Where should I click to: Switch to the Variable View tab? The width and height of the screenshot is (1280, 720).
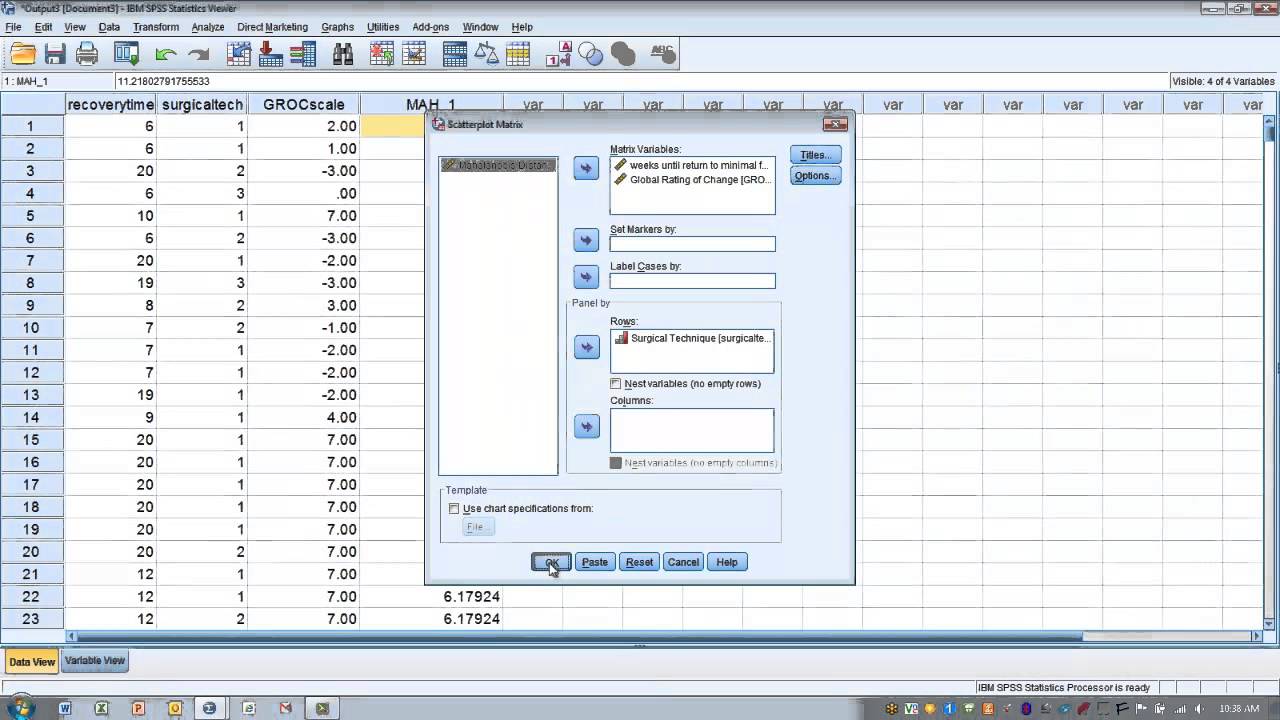[x=95, y=661]
